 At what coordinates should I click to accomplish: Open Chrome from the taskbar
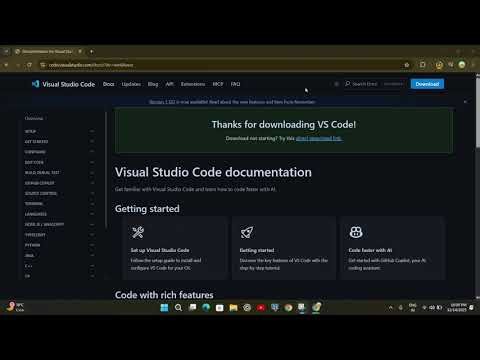[x=288, y=307]
